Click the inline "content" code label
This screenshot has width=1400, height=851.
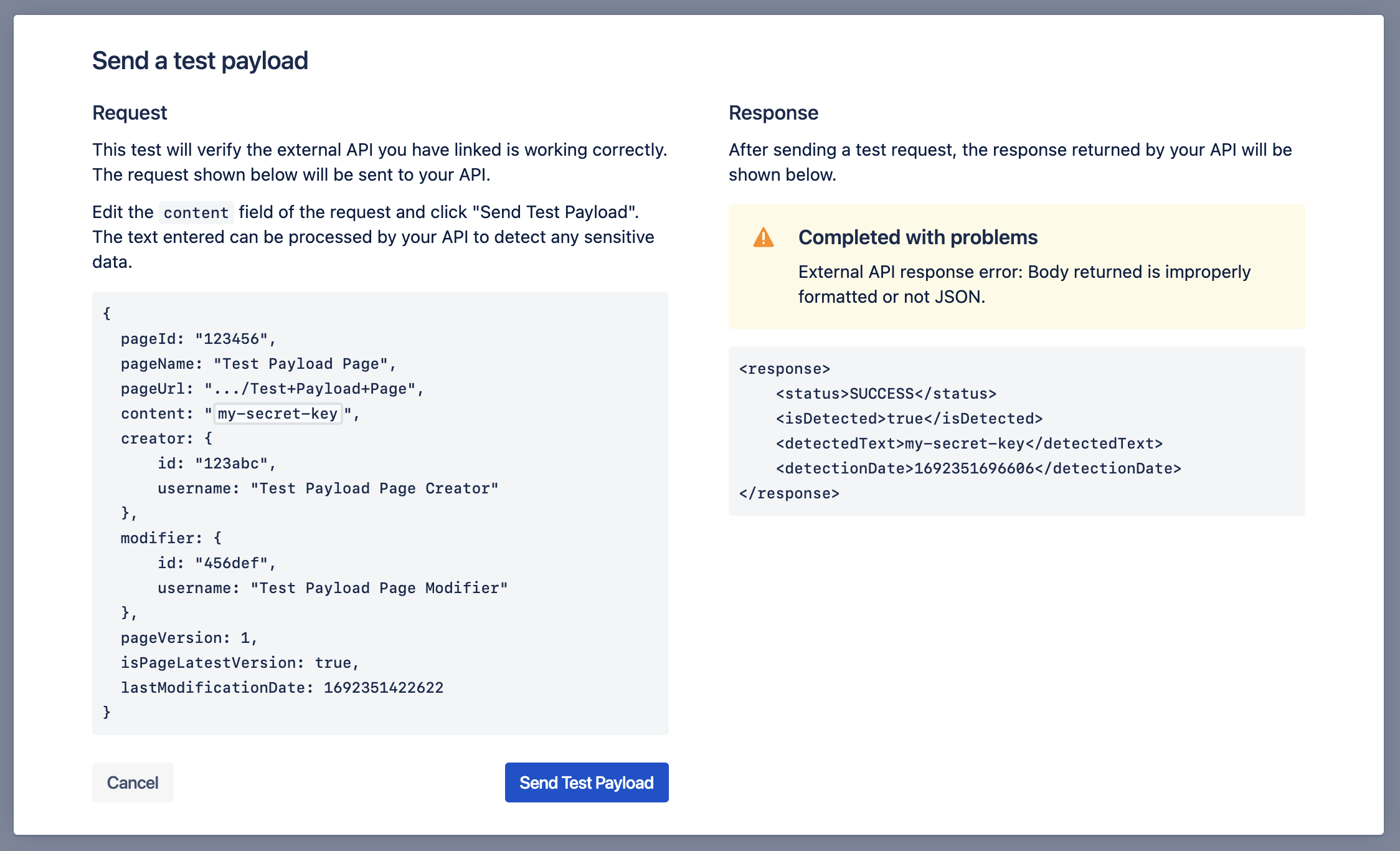click(x=196, y=212)
